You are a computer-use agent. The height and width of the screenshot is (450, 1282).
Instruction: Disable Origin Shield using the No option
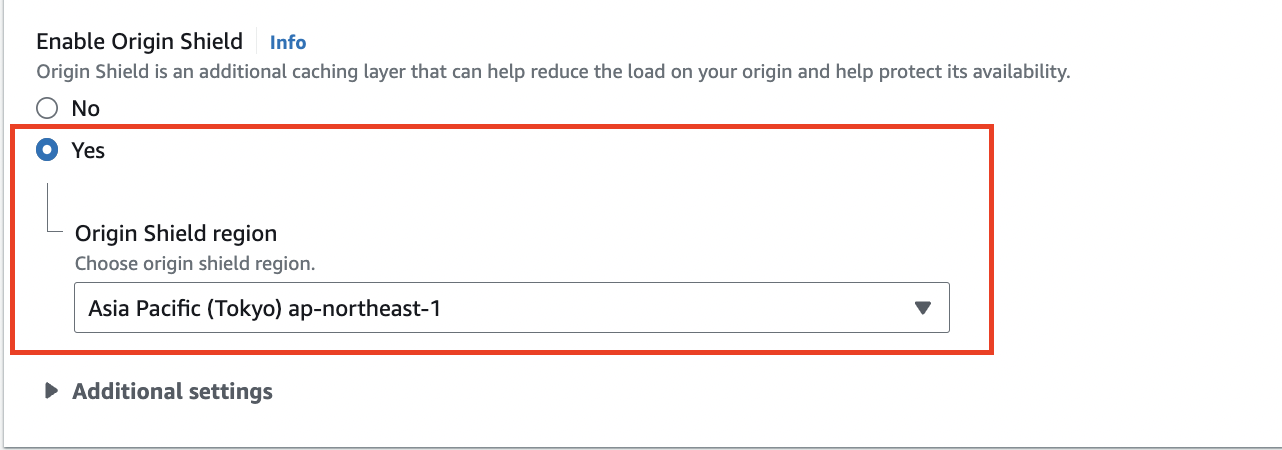(x=47, y=108)
